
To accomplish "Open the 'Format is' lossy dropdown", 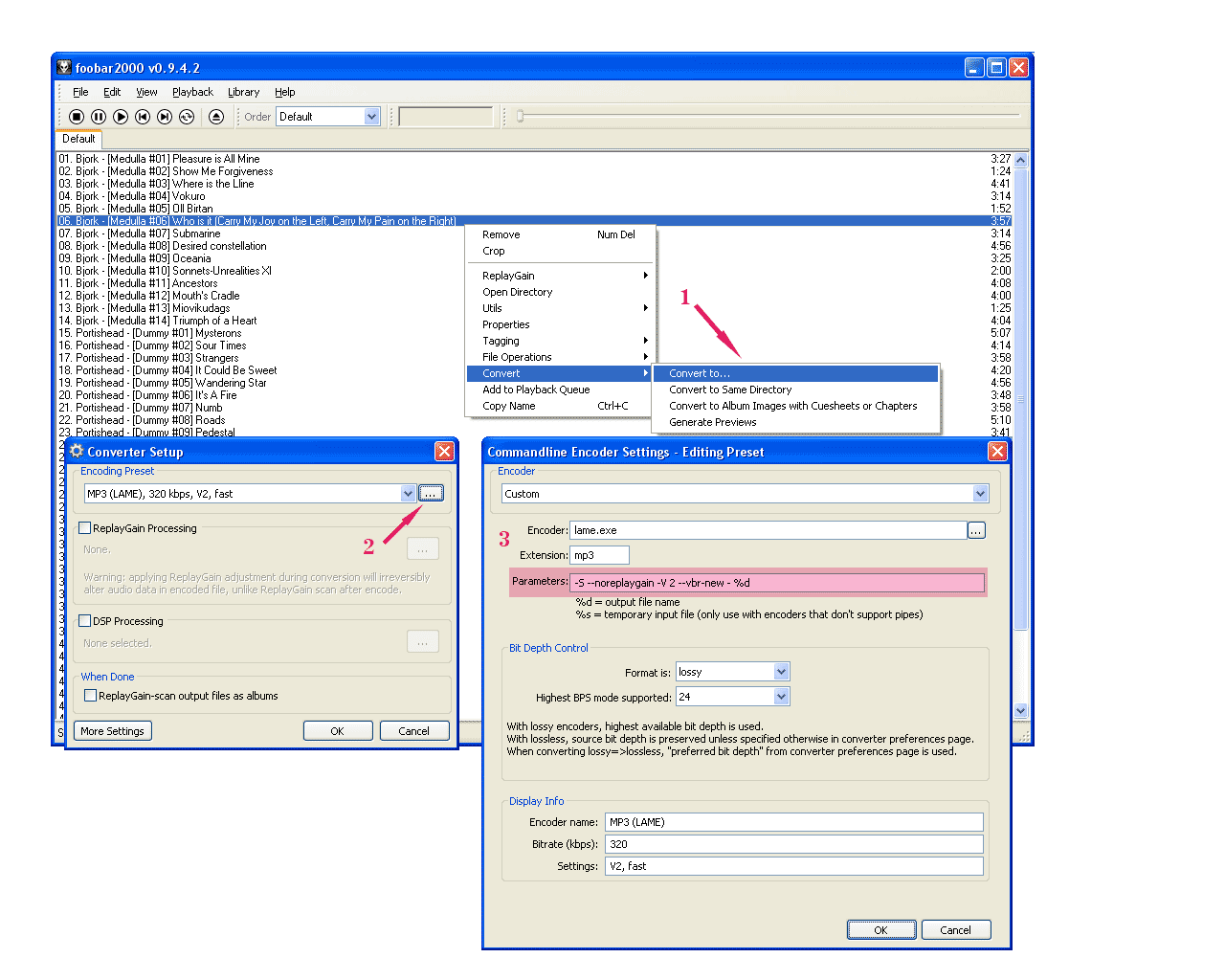I will point(781,672).
